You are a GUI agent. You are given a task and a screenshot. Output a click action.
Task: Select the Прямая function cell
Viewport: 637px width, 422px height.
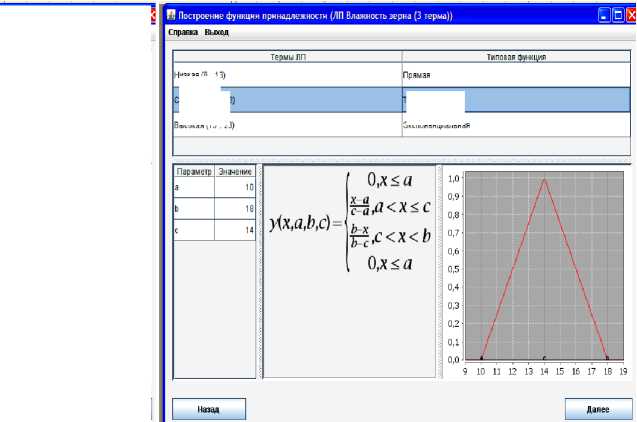pyautogui.click(x=516, y=75)
